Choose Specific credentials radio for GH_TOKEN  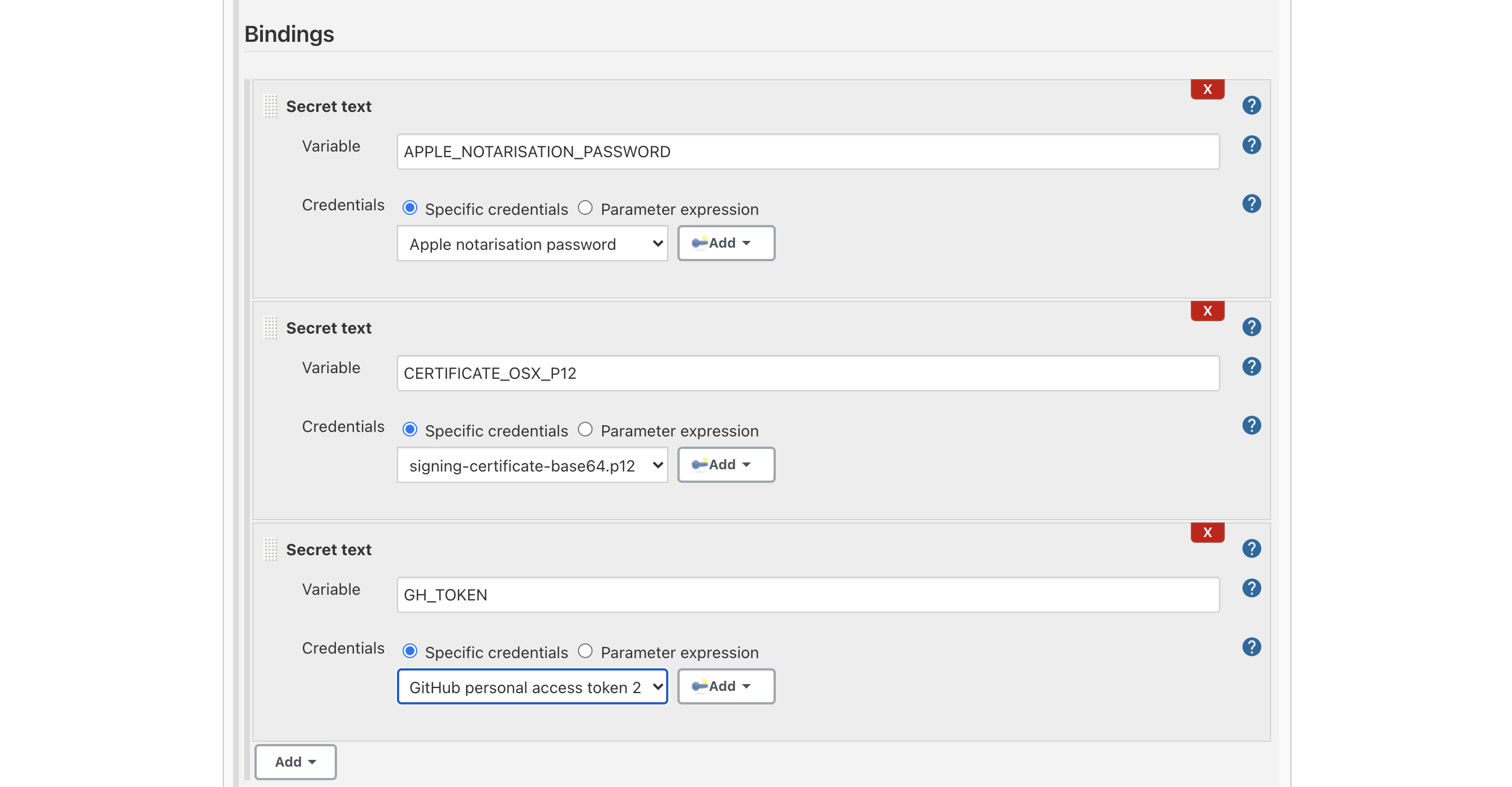(410, 651)
